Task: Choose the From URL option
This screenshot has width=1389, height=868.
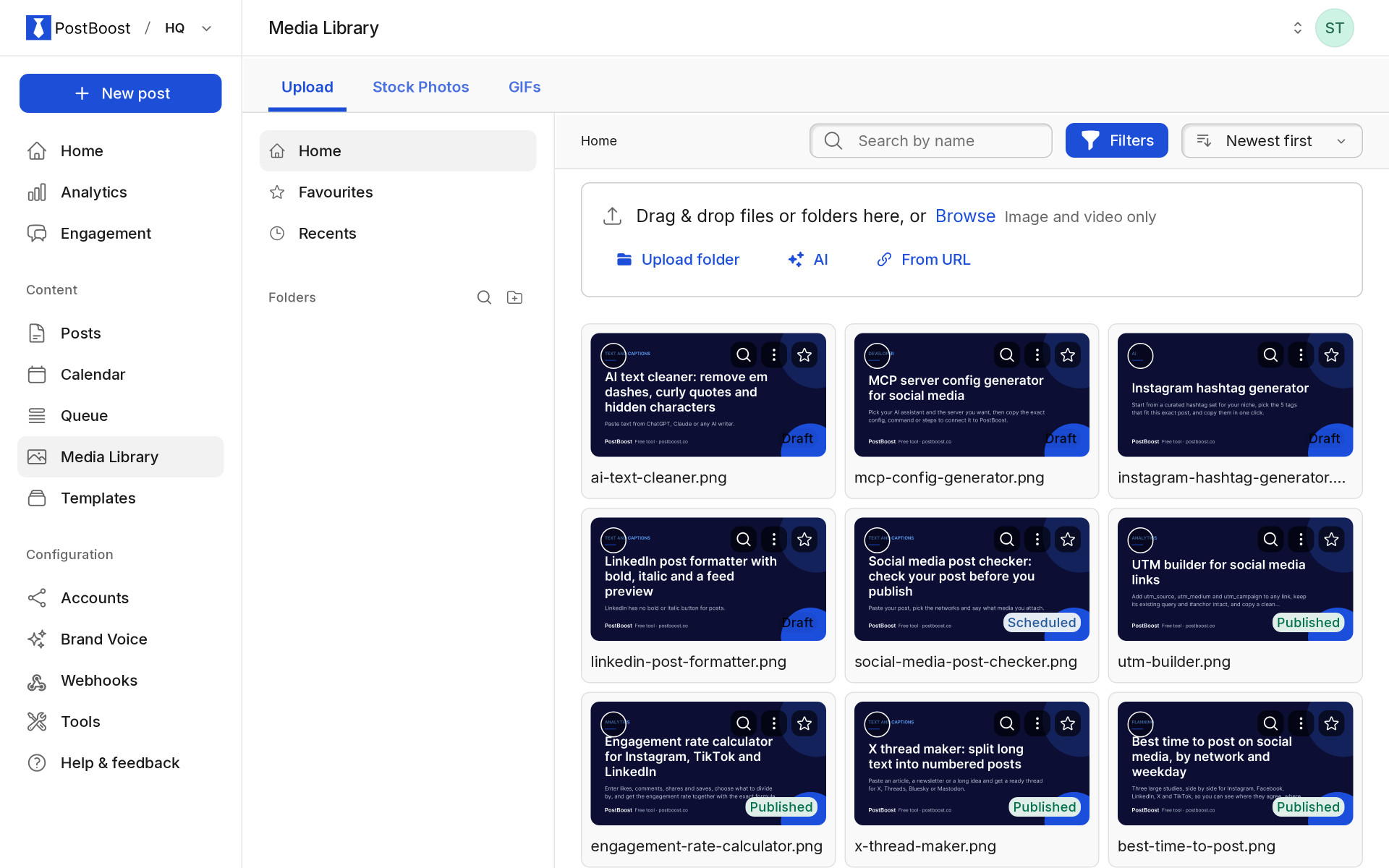Action: (x=923, y=259)
